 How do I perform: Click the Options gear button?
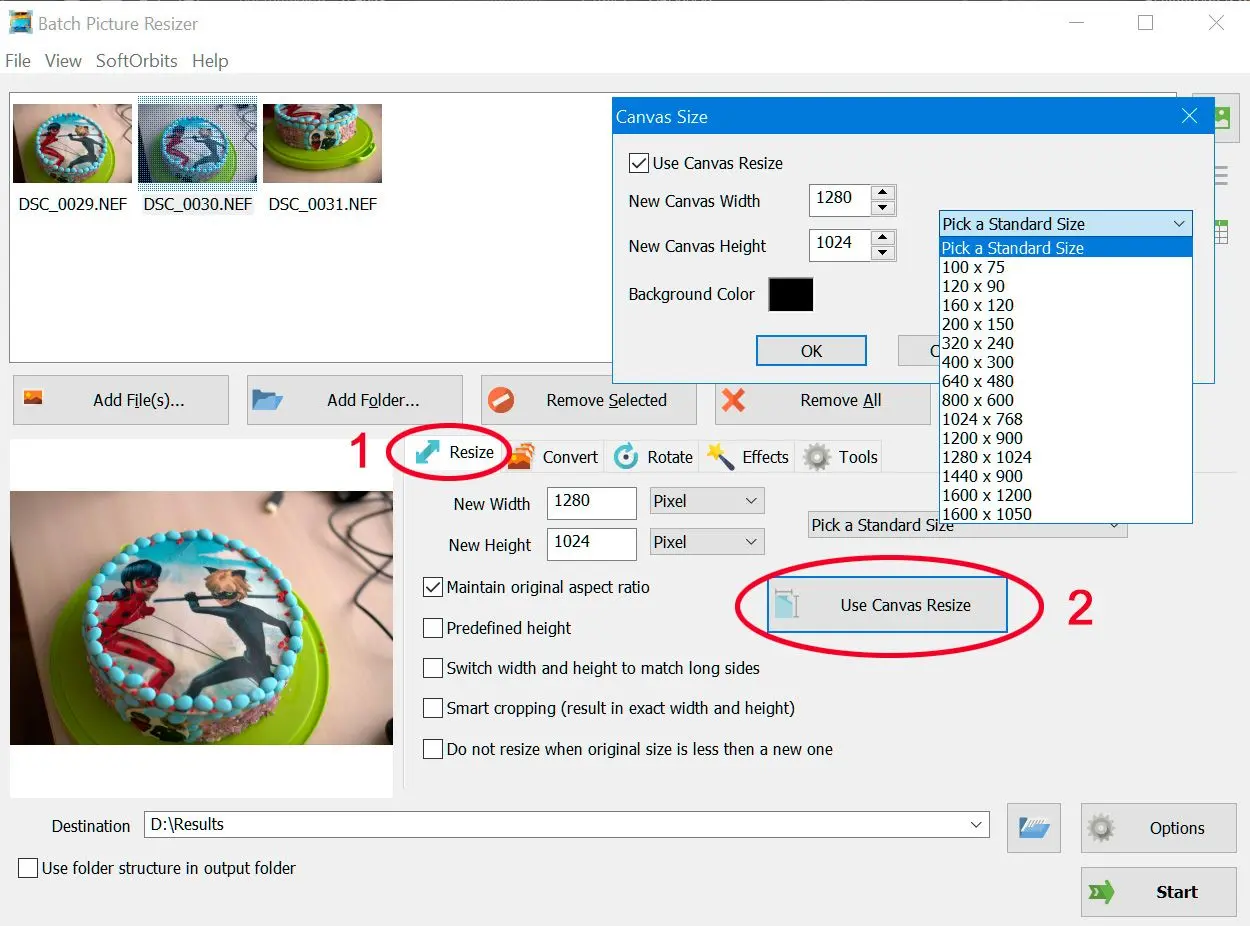tap(1158, 828)
